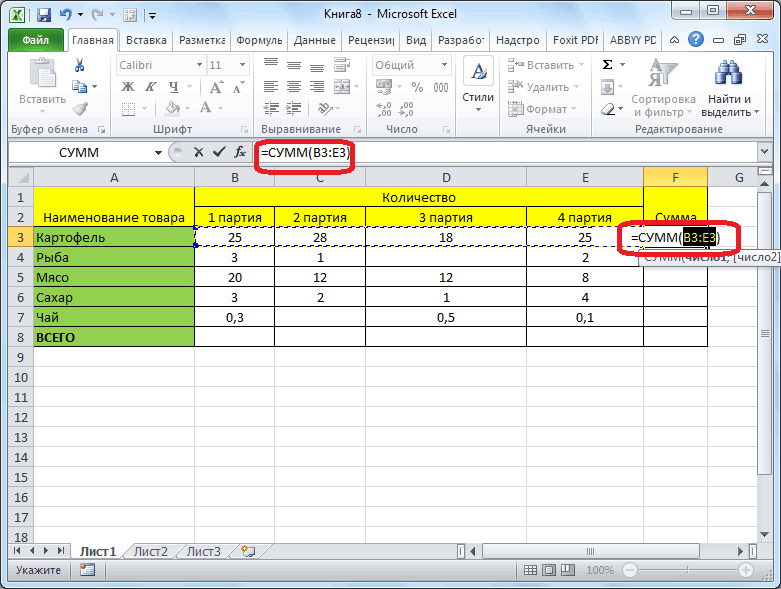Viewport: 781px width, 589px height.
Task: Increase font size icon
Action: coord(216,87)
